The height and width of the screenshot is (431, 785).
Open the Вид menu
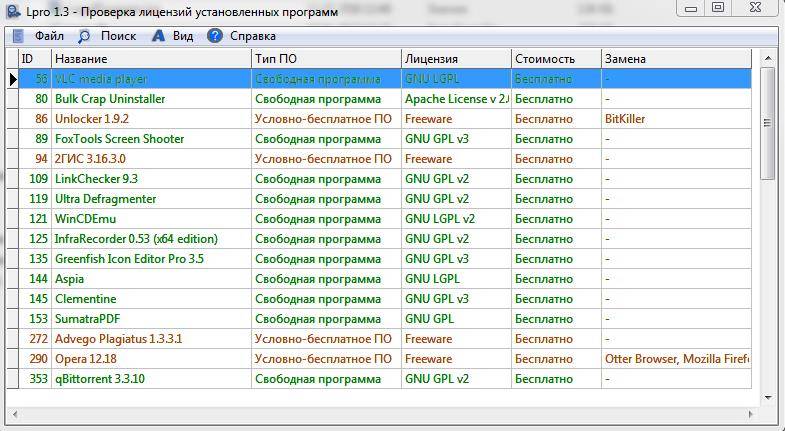pos(183,36)
